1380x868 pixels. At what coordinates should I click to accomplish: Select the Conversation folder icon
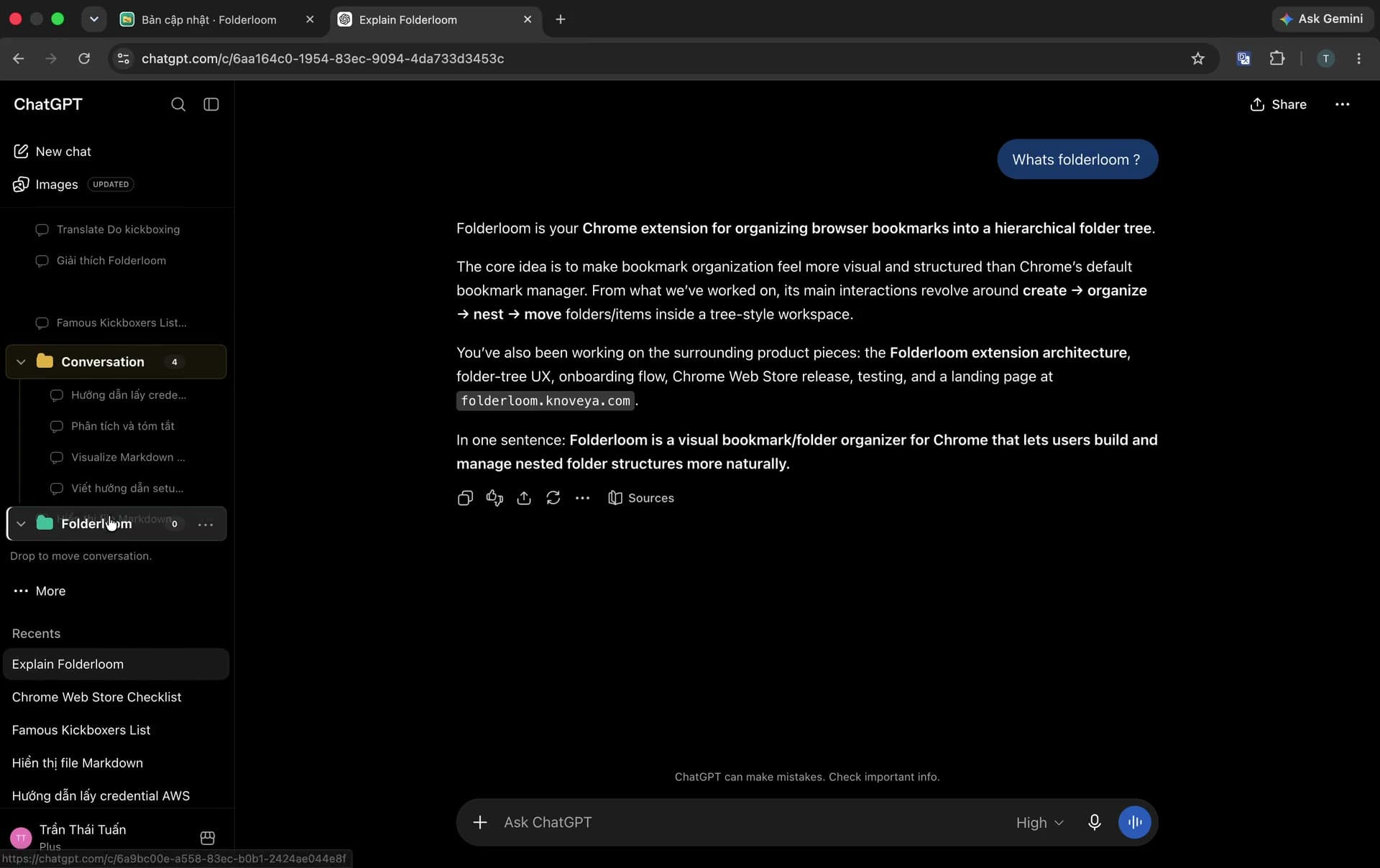pyautogui.click(x=45, y=361)
